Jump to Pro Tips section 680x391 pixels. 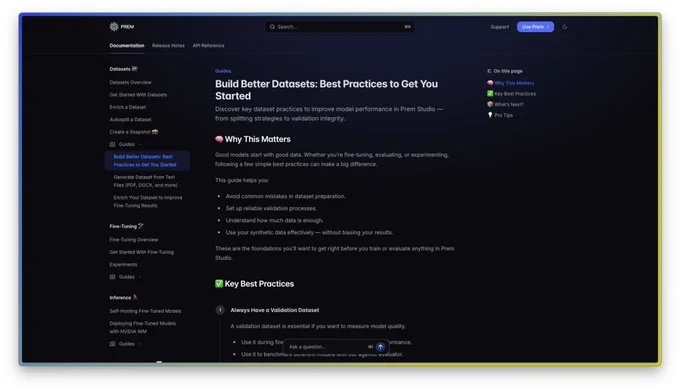500,115
